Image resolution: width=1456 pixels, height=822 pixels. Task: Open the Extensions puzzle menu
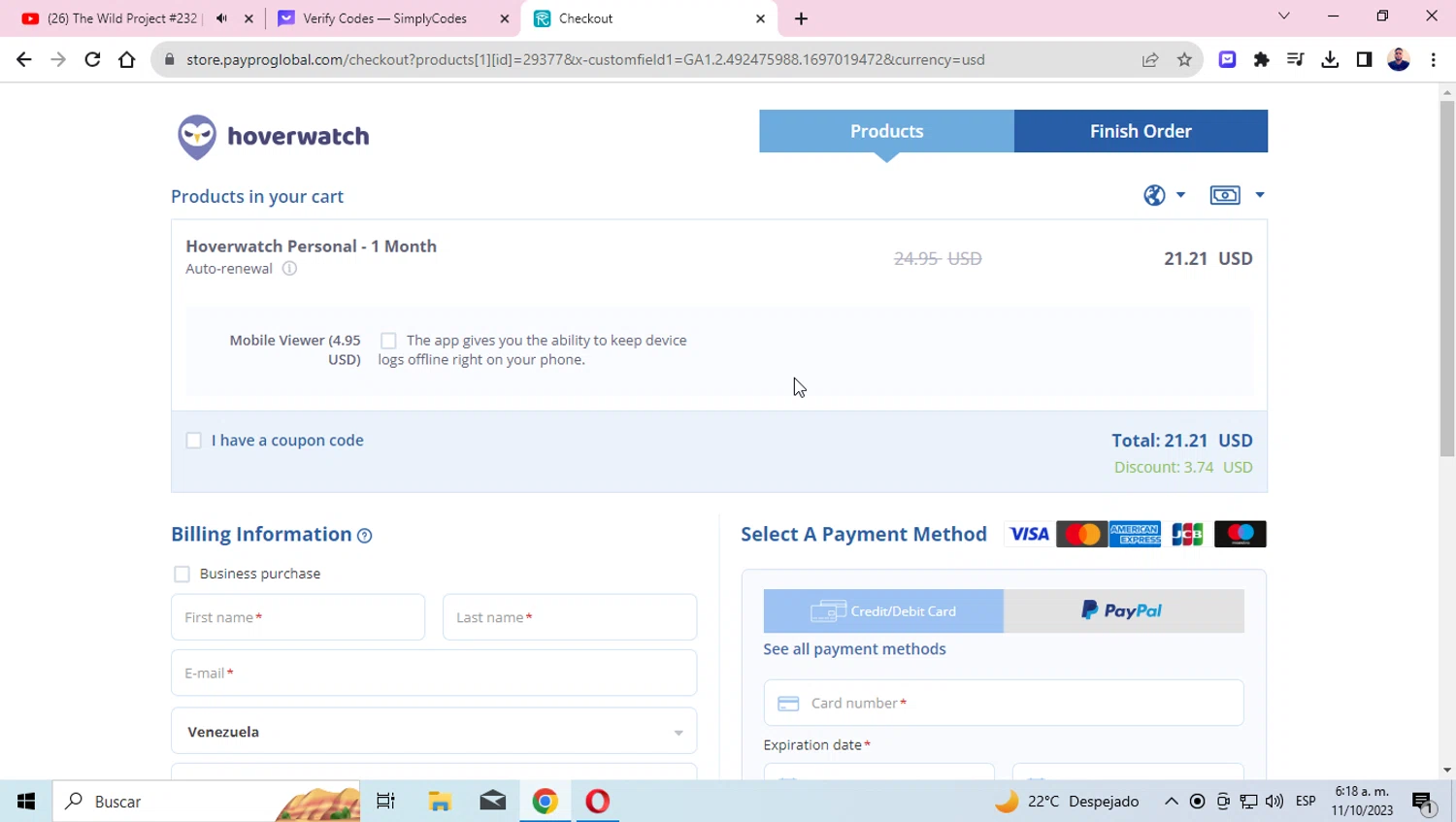[1262, 59]
